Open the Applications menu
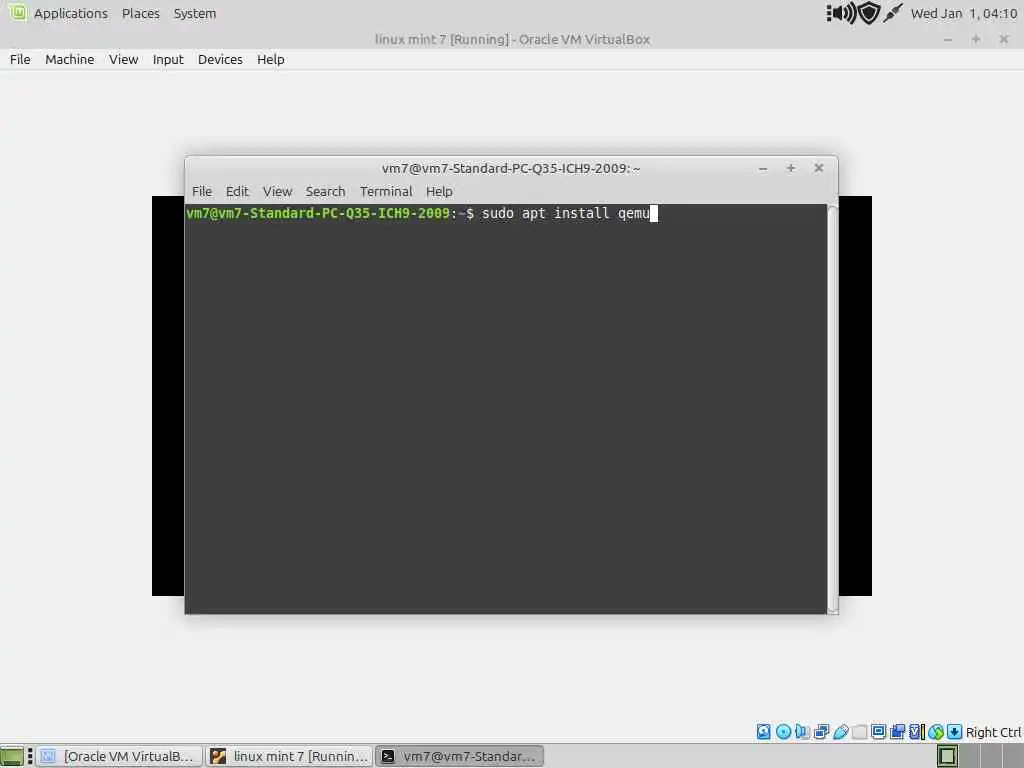Screen dimensions: 1024x768 pos(71,14)
